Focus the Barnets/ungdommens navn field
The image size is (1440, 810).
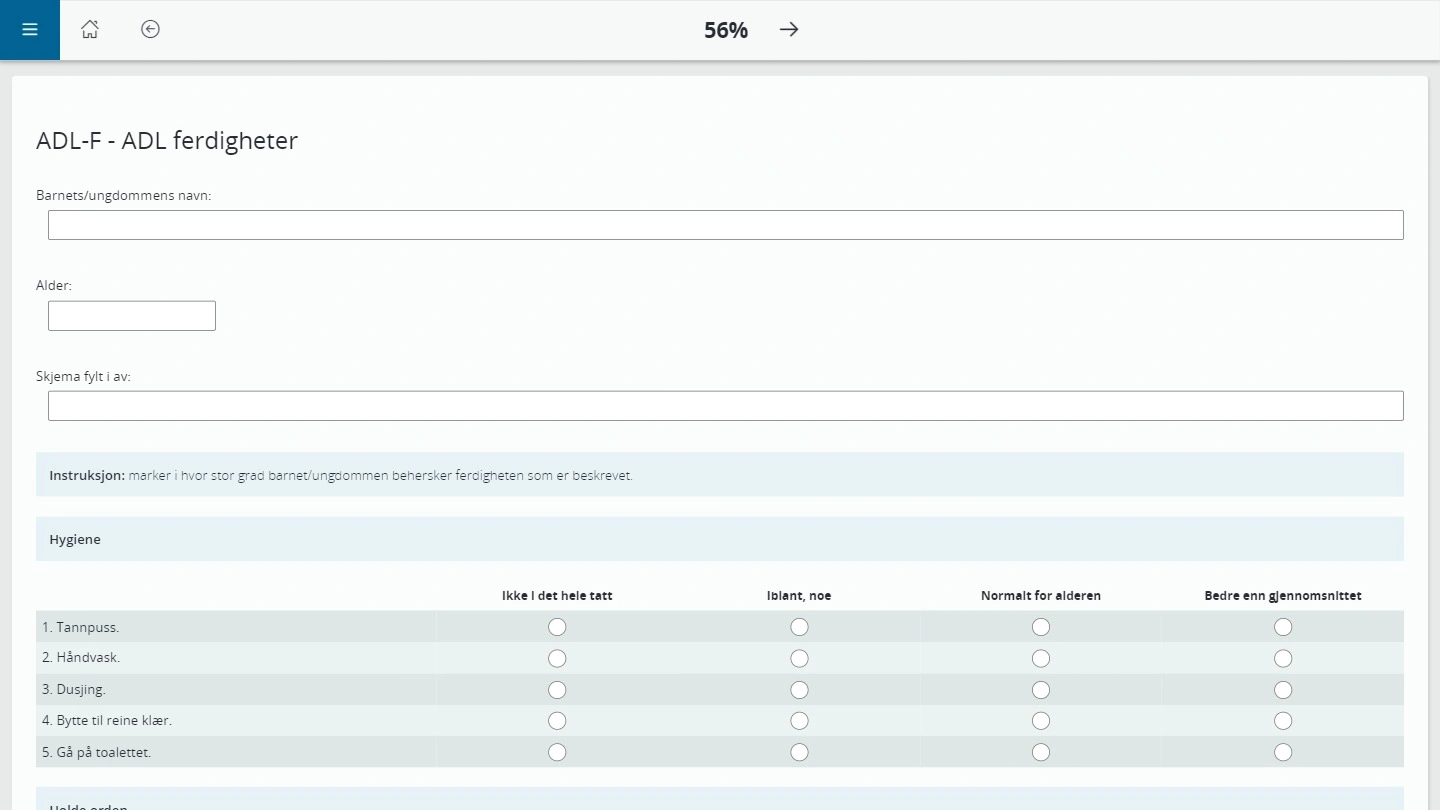click(x=726, y=225)
